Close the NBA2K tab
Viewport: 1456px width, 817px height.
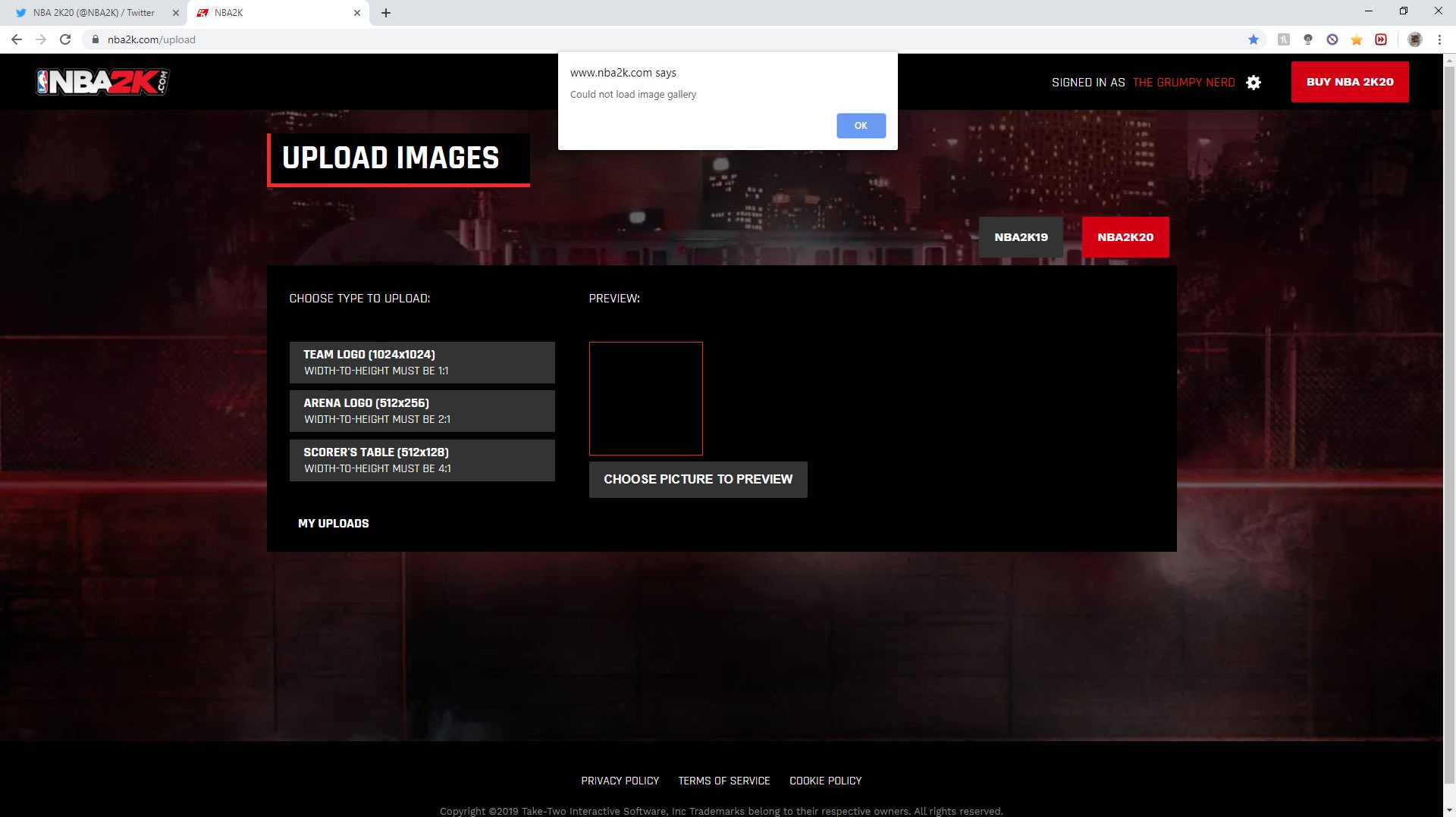[x=357, y=13]
